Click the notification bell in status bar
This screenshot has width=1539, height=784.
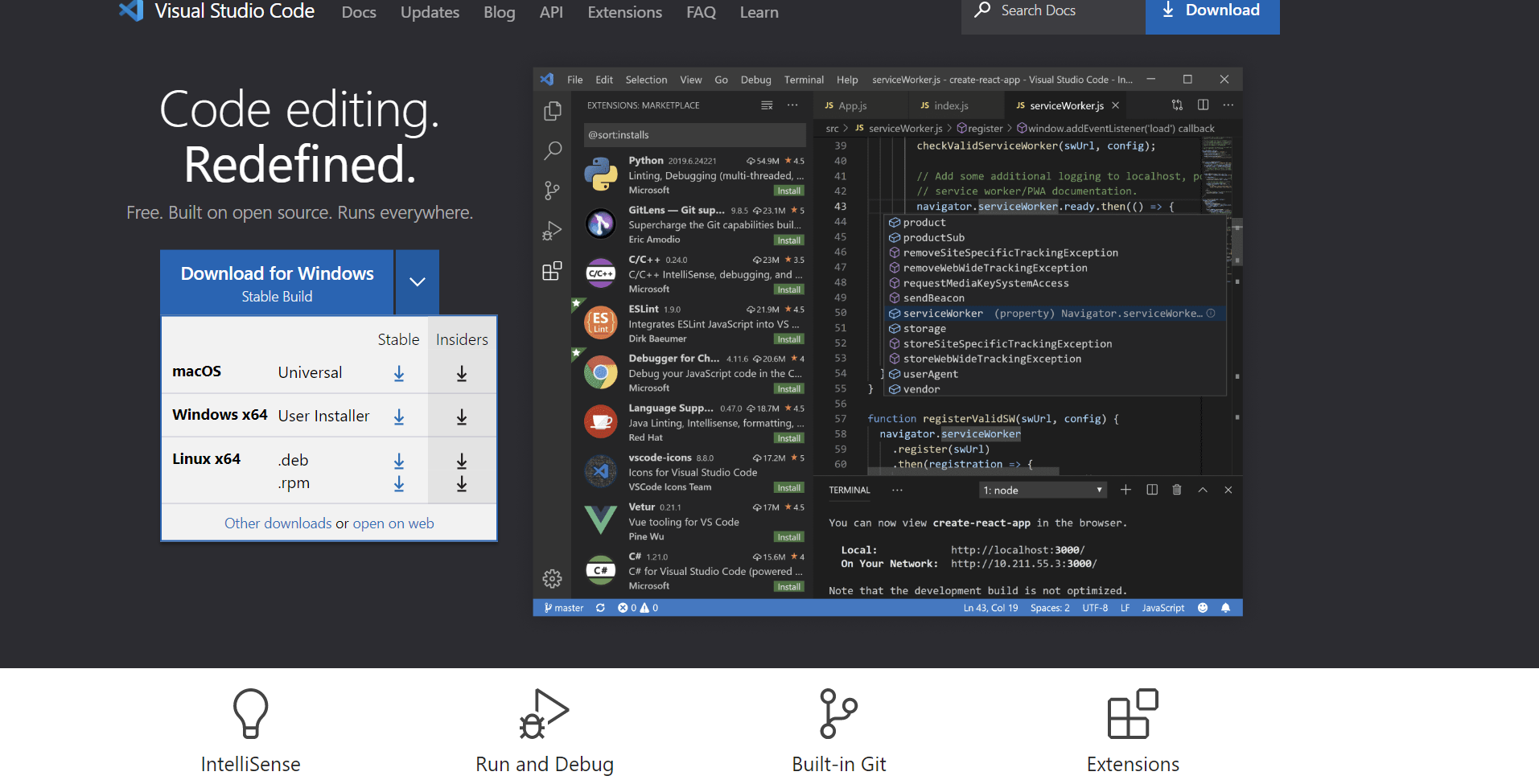[1225, 608]
